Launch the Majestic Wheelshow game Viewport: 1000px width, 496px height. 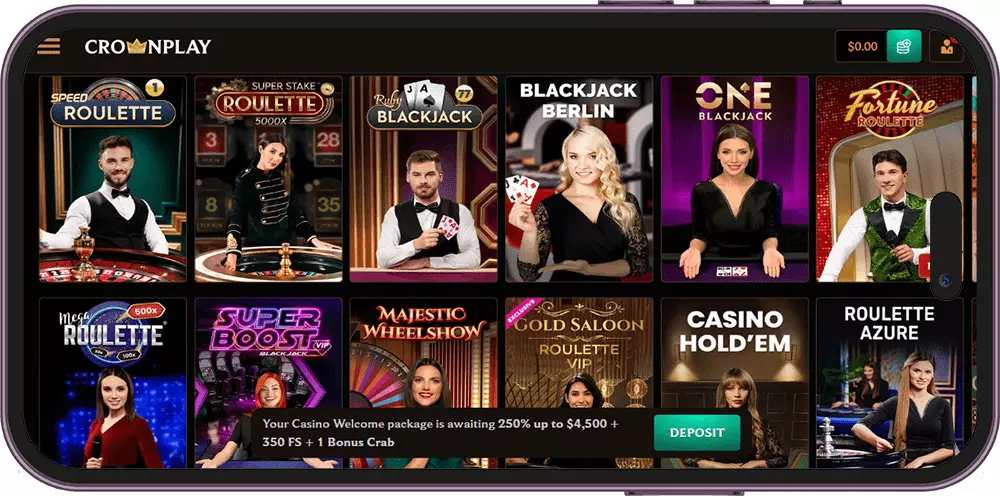[423, 383]
